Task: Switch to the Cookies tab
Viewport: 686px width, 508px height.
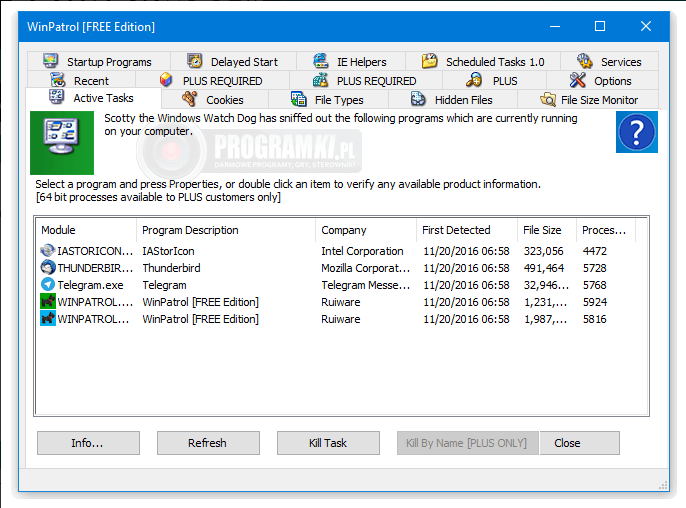Action: click(215, 100)
